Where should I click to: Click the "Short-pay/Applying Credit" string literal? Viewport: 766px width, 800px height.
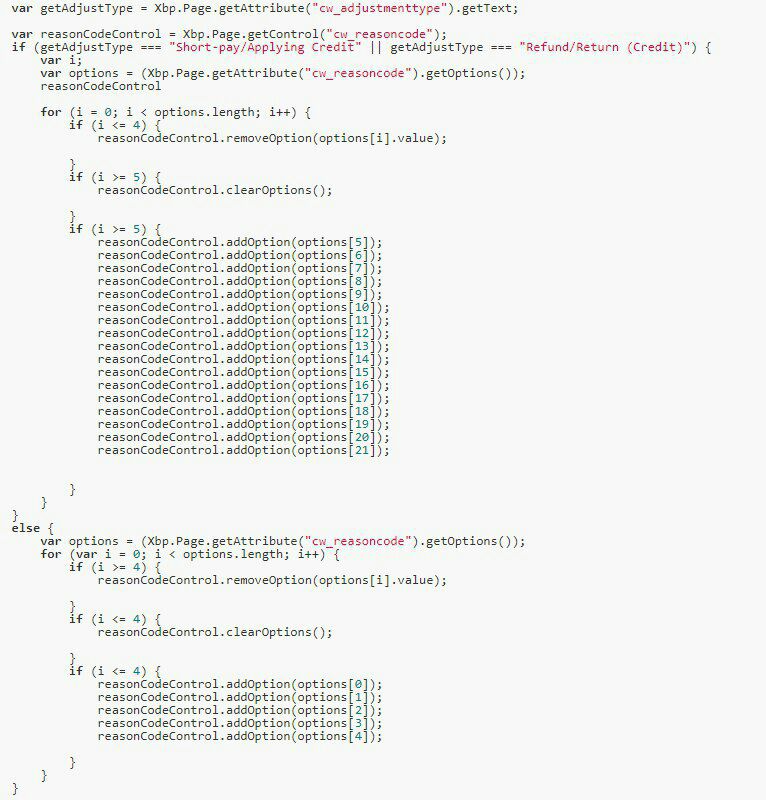265,47
